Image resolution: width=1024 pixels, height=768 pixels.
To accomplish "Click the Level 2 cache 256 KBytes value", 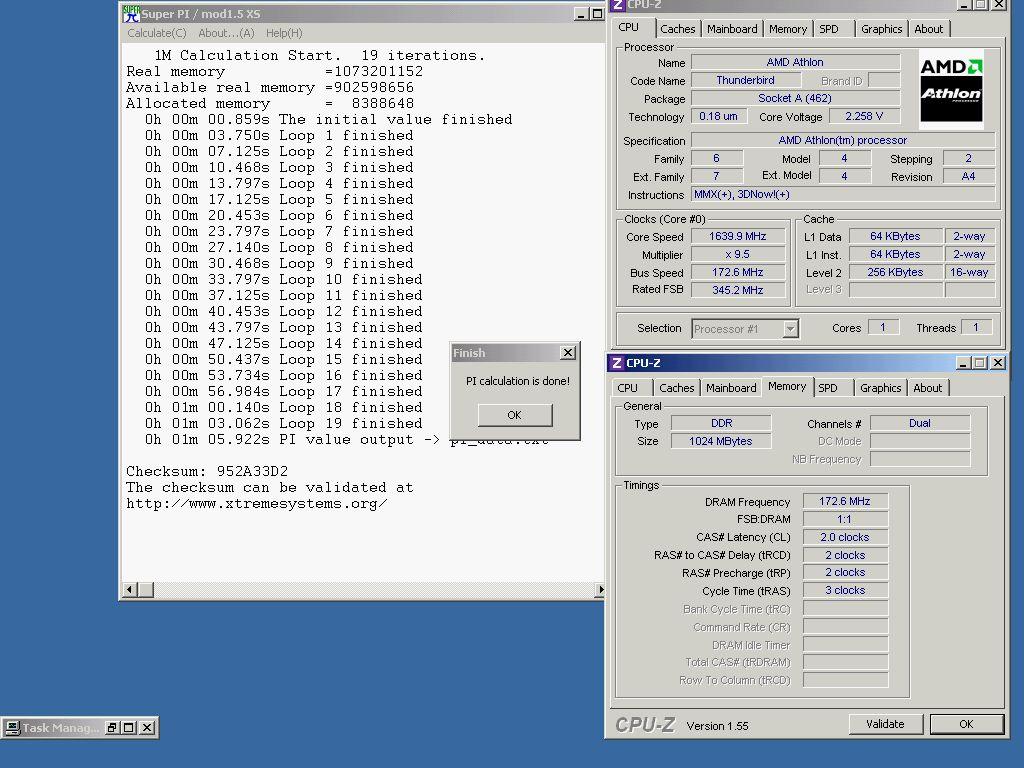I will (x=895, y=272).
